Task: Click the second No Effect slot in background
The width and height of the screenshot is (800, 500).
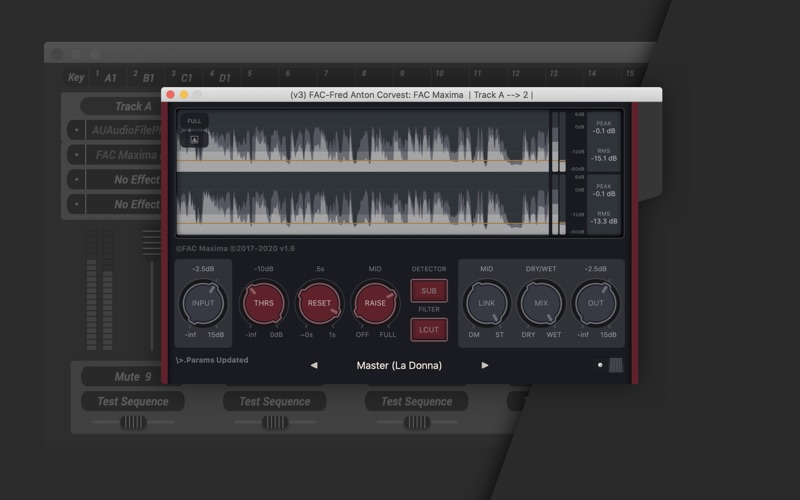Action: 123,205
